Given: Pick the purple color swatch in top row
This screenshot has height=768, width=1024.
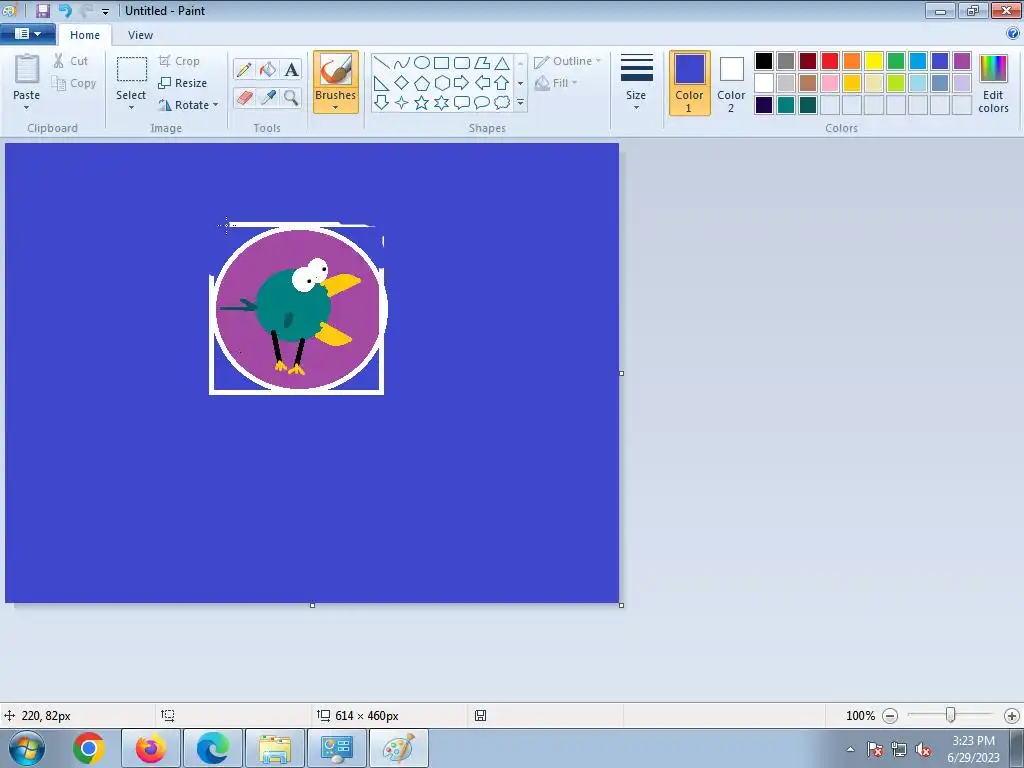Looking at the screenshot, I should 962,61.
